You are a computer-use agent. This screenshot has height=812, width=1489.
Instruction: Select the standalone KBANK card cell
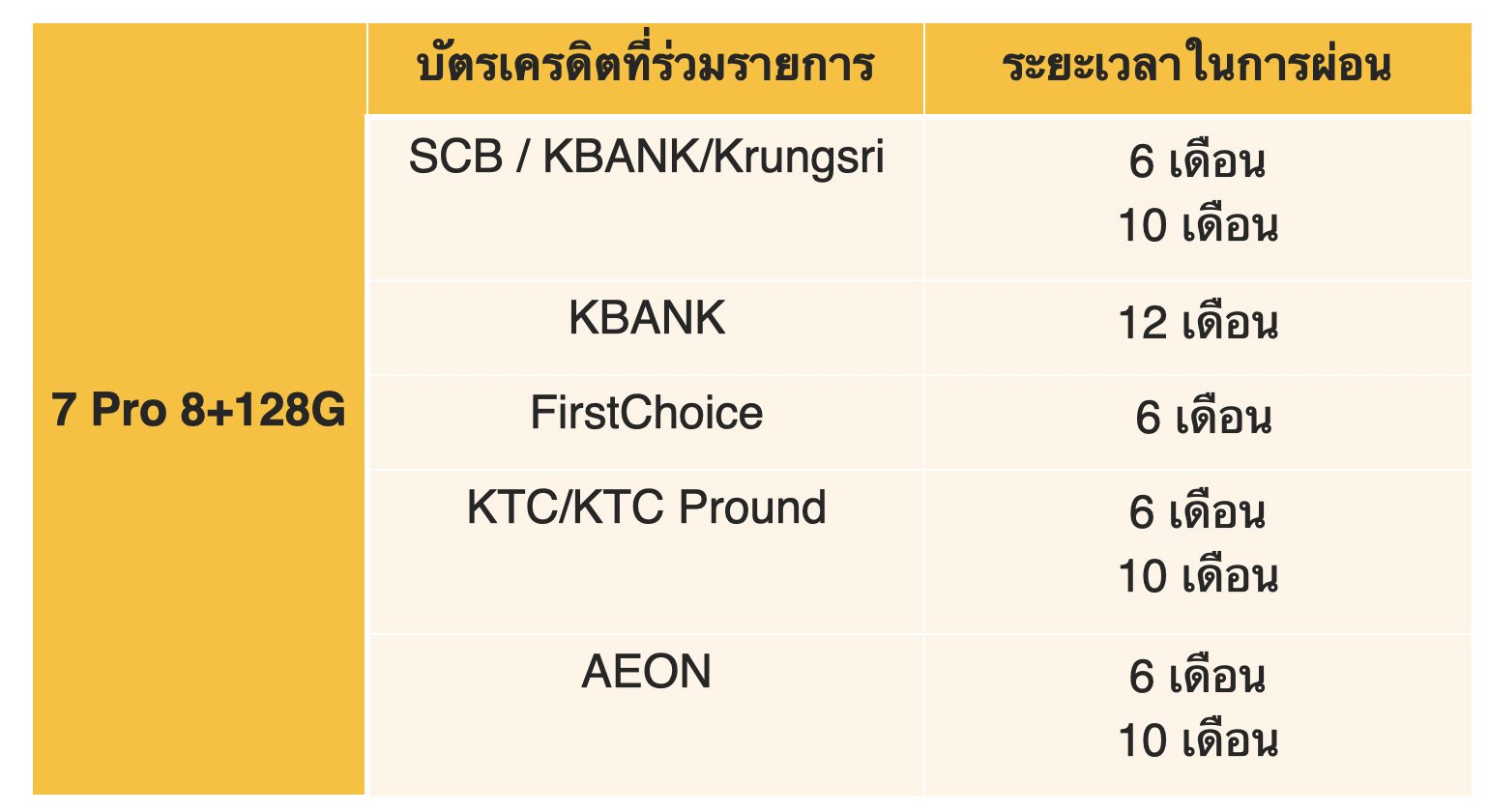[646, 318]
